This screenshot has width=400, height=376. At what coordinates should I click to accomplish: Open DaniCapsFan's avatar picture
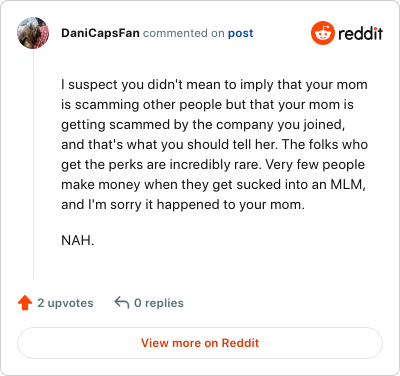tap(33, 33)
